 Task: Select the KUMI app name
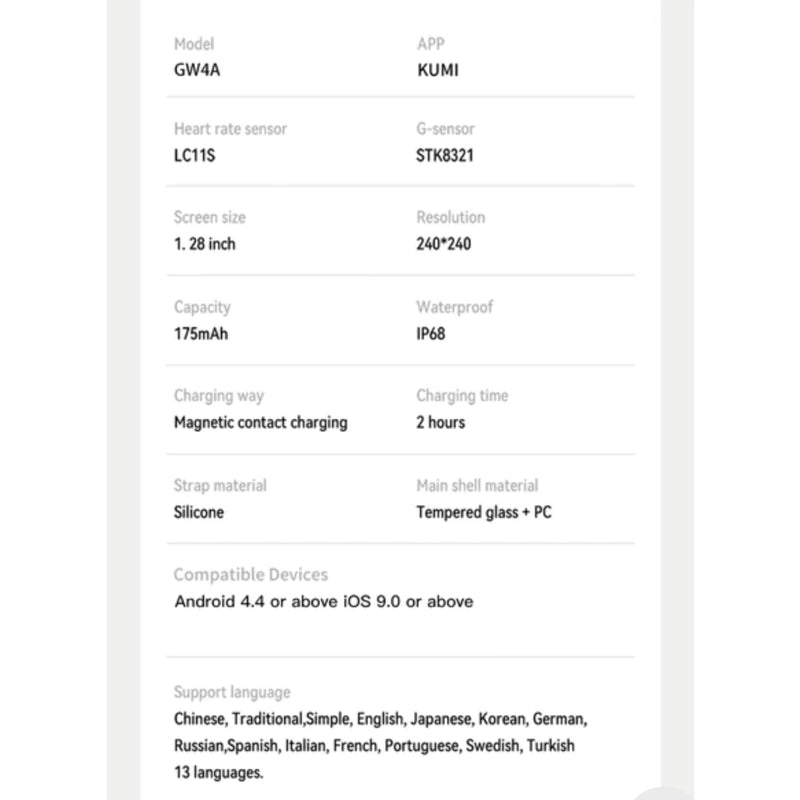(438, 71)
